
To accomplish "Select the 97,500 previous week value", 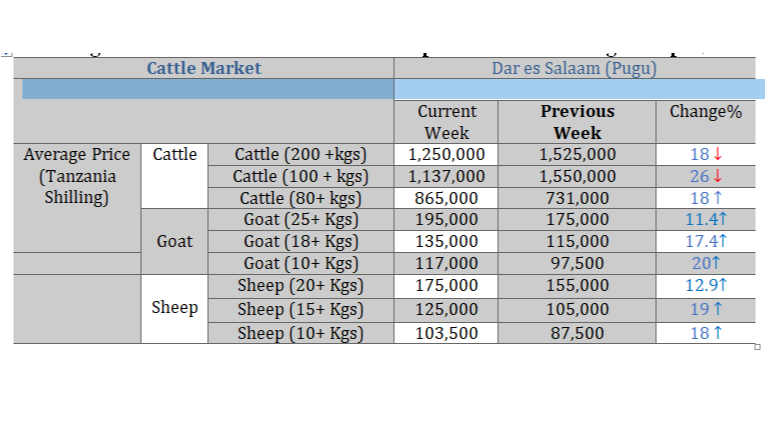I will click(577, 263).
